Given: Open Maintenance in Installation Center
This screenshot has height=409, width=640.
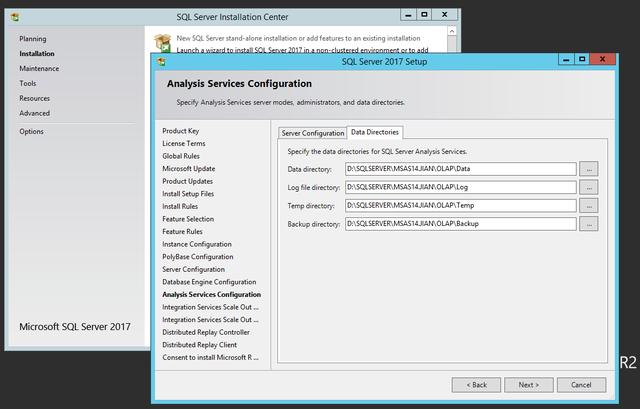Looking at the screenshot, I should [39, 69].
